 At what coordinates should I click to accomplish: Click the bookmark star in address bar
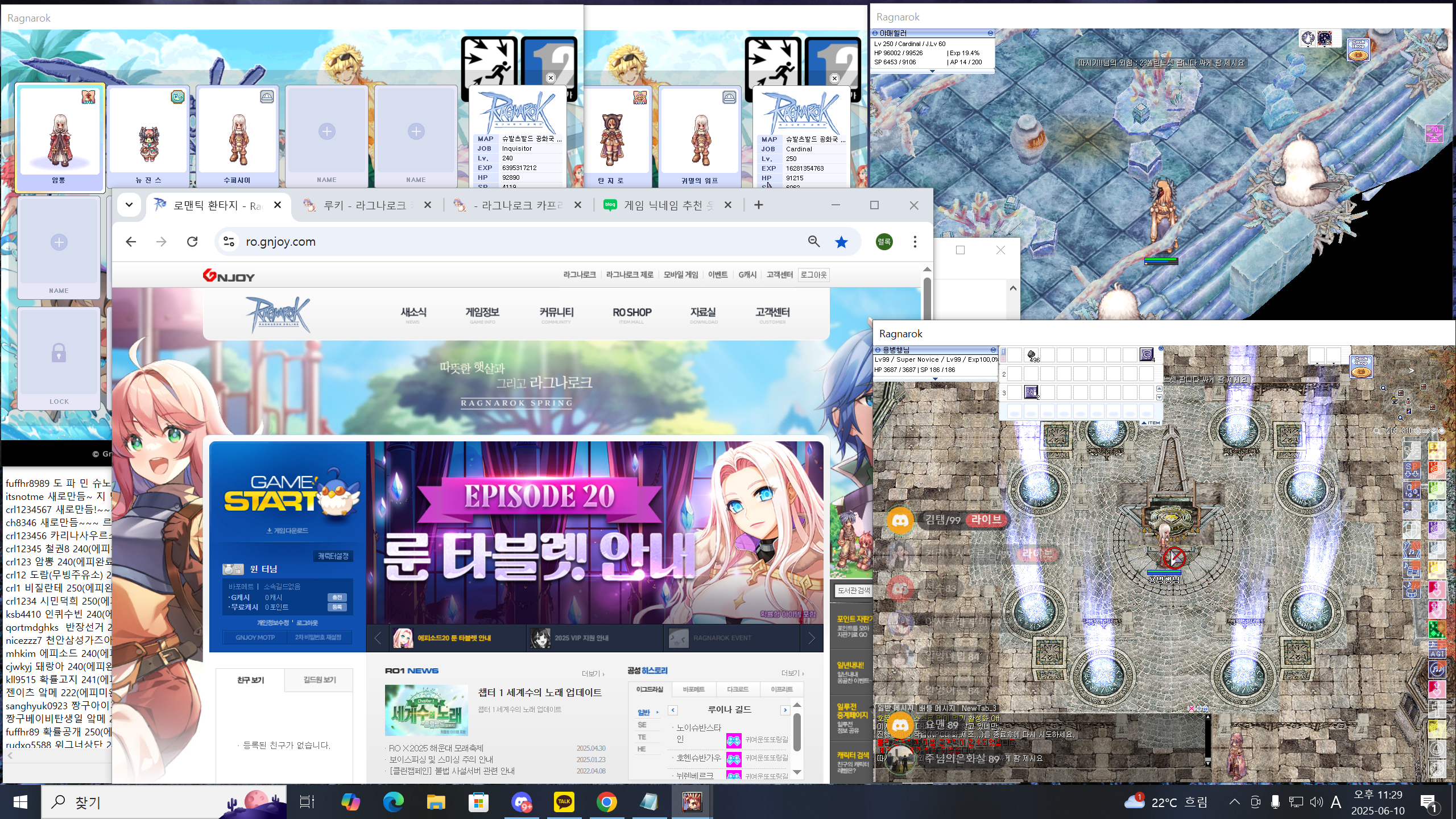(841, 242)
